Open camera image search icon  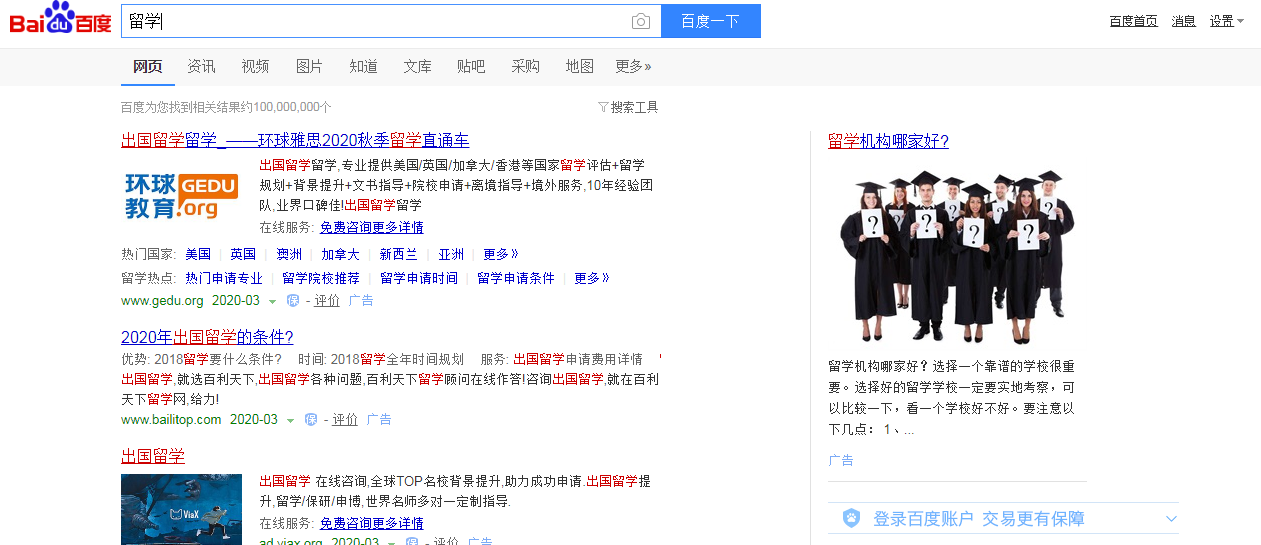click(640, 21)
